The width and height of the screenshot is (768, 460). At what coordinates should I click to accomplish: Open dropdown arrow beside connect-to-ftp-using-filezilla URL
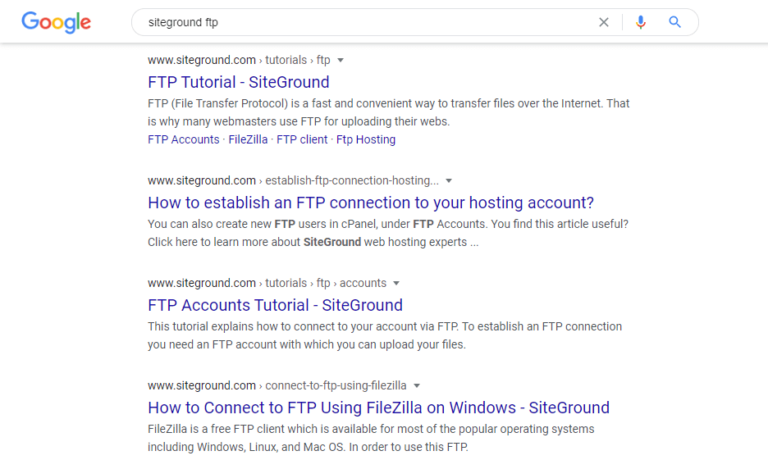(417, 386)
